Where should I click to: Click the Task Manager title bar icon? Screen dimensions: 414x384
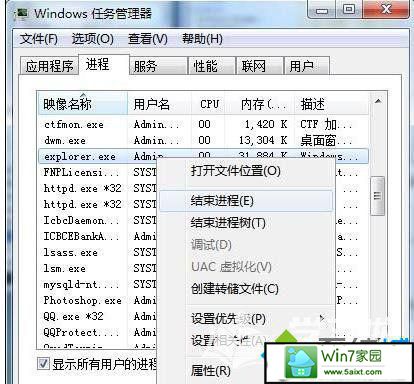pos(21,14)
